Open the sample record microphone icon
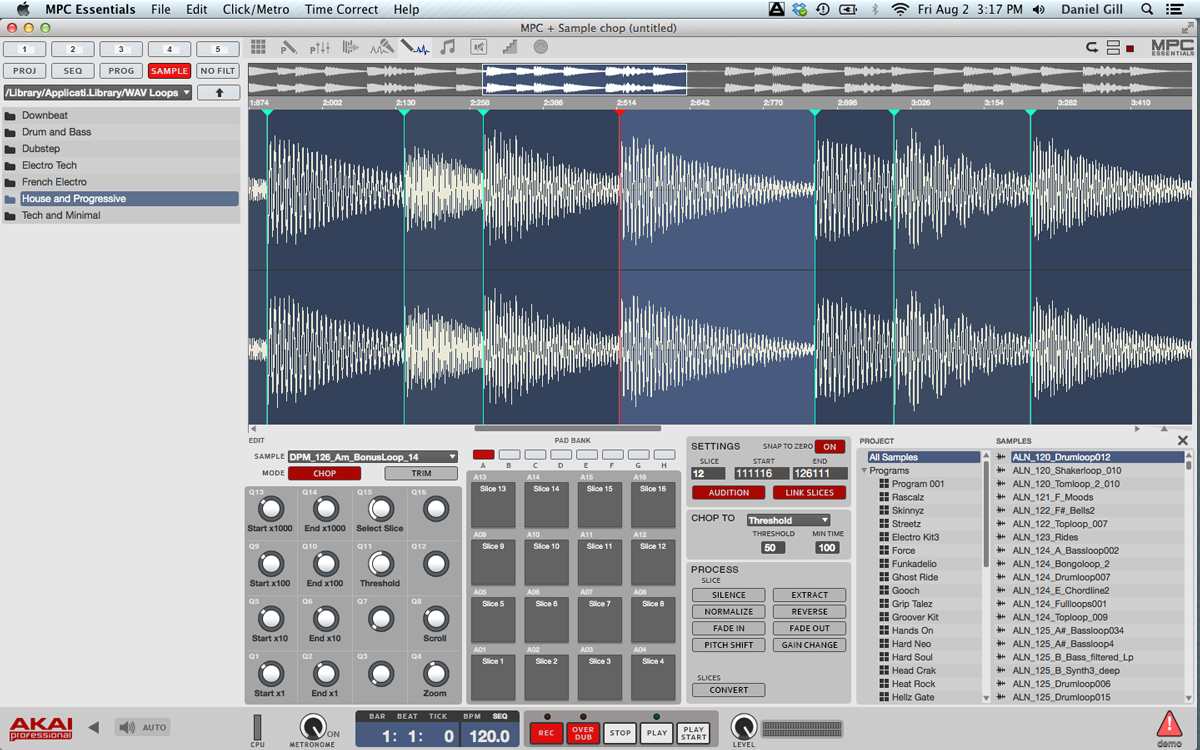 coord(382,47)
